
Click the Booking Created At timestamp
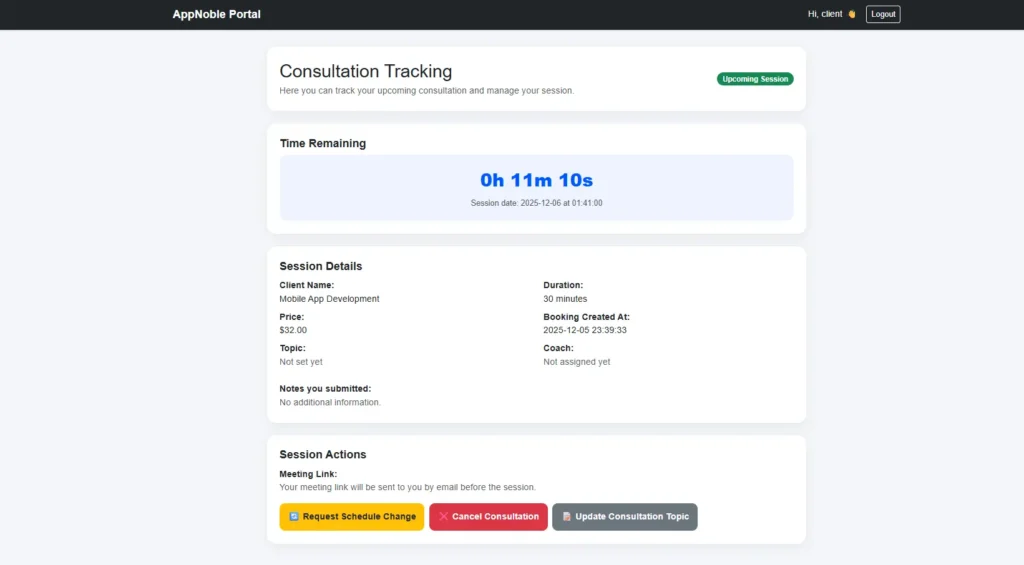[x=584, y=330]
